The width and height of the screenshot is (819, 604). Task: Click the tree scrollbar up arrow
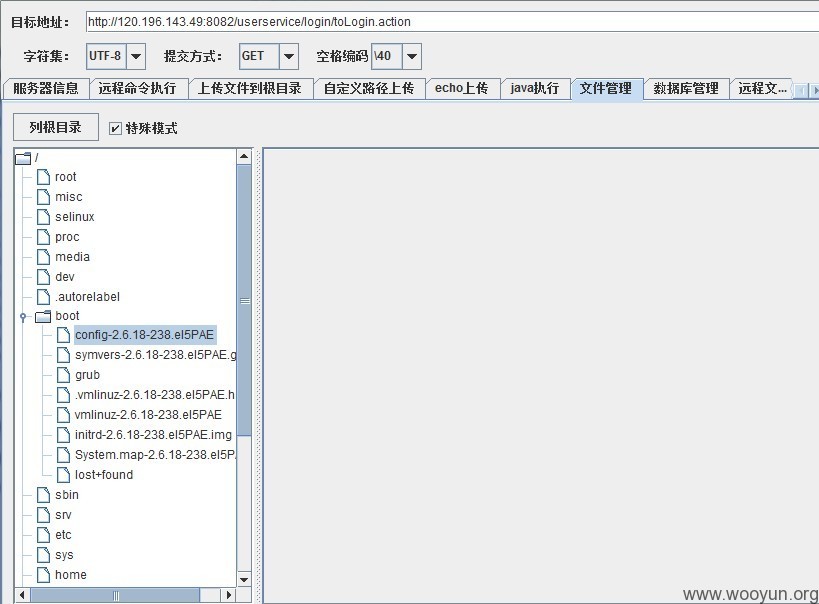coord(244,157)
